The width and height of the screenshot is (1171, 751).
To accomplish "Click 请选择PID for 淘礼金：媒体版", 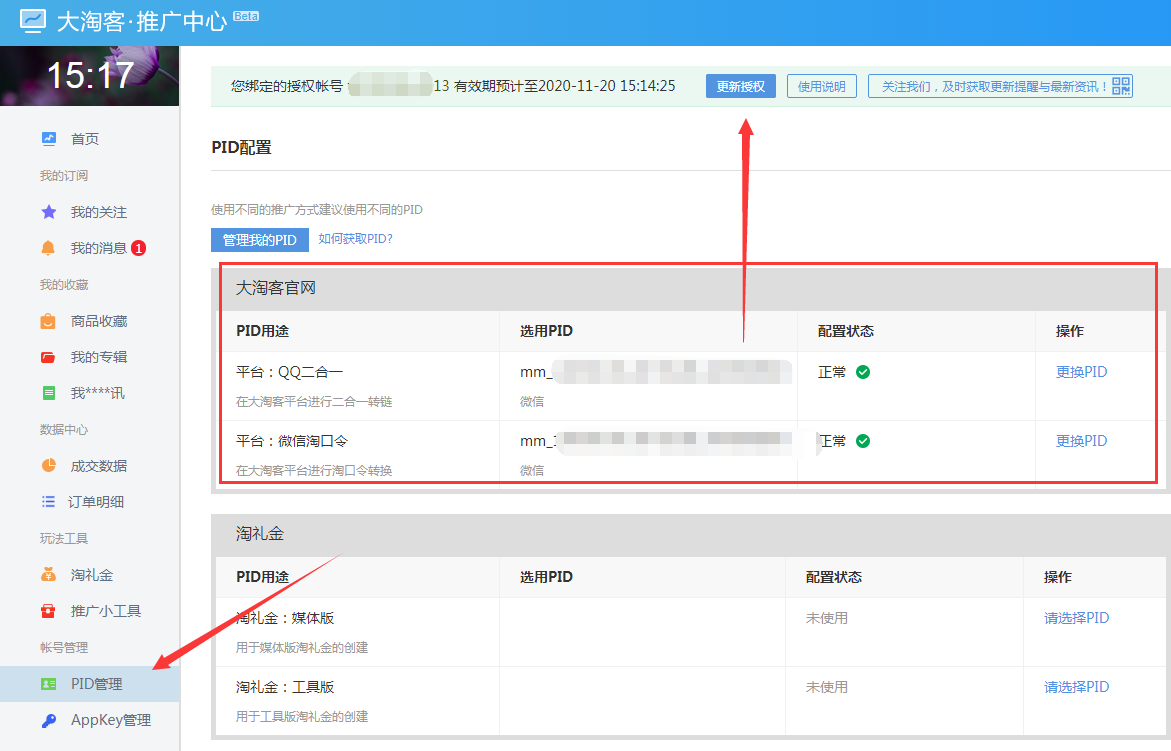I will (x=1076, y=618).
